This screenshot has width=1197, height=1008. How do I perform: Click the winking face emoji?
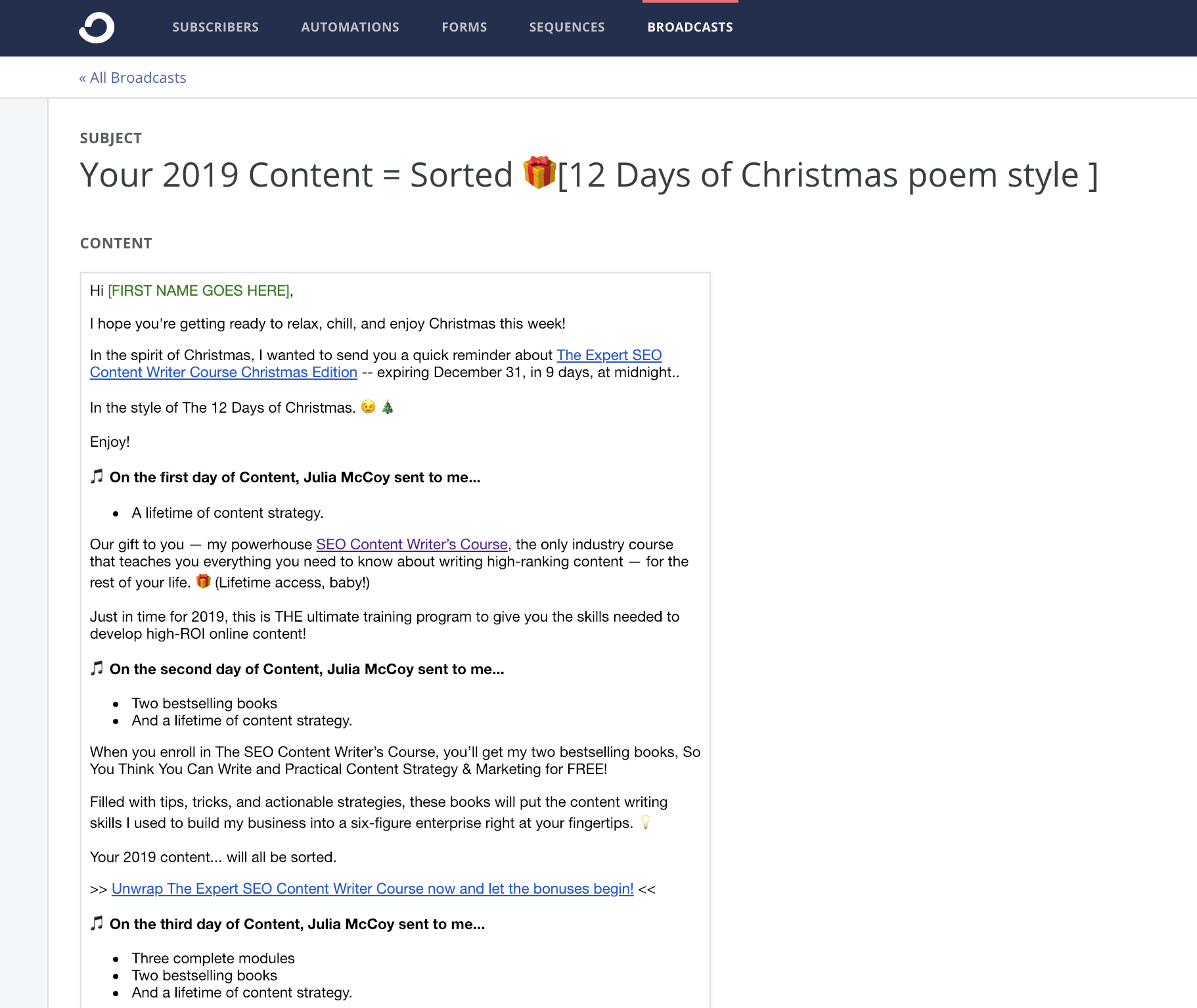click(369, 407)
